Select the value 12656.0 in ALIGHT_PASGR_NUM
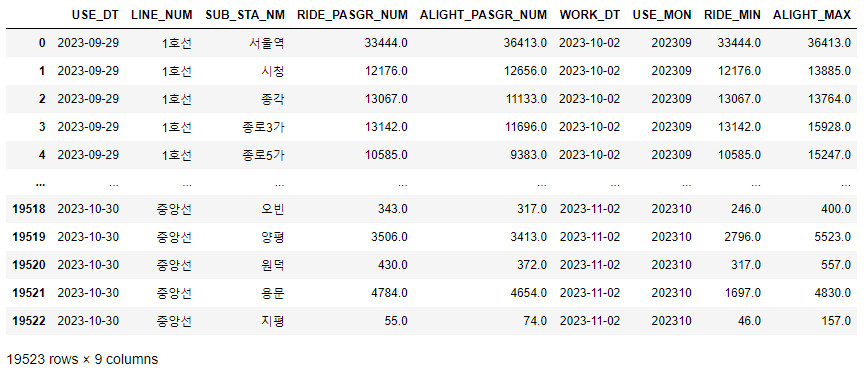 pos(525,71)
